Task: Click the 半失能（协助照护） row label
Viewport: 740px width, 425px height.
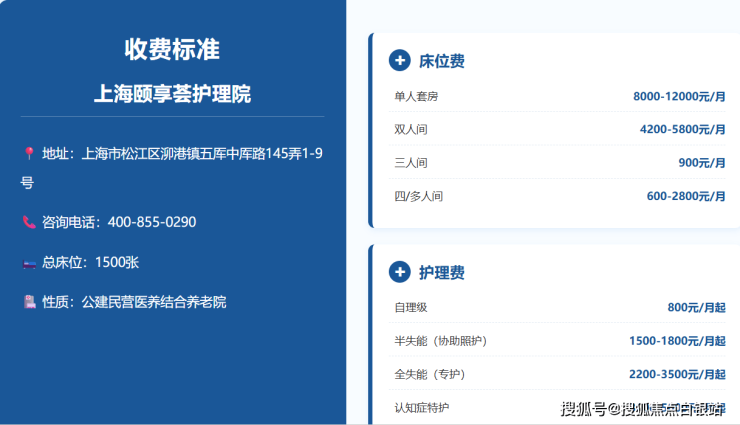Action: tap(440, 341)
